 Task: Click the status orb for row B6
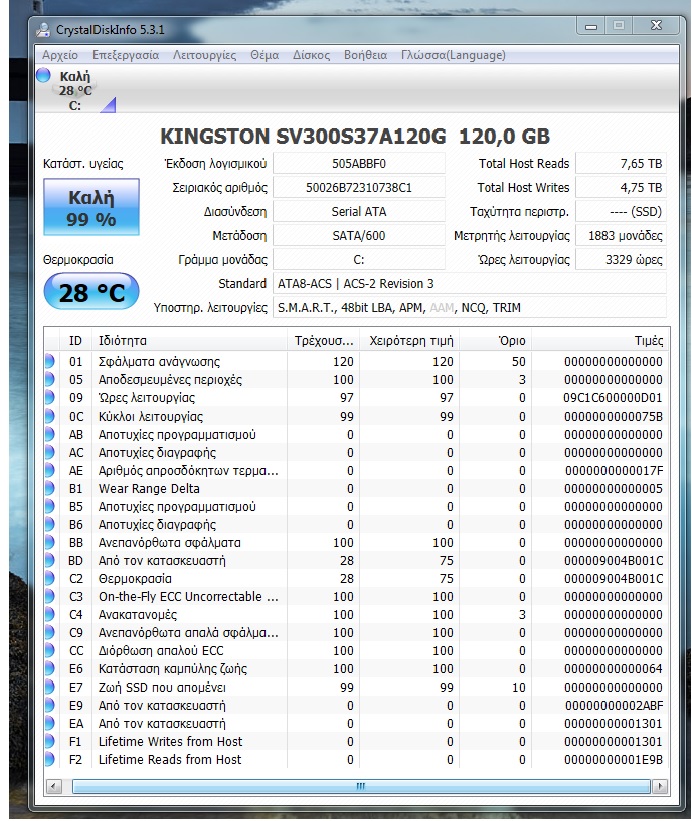click(50, 525)
